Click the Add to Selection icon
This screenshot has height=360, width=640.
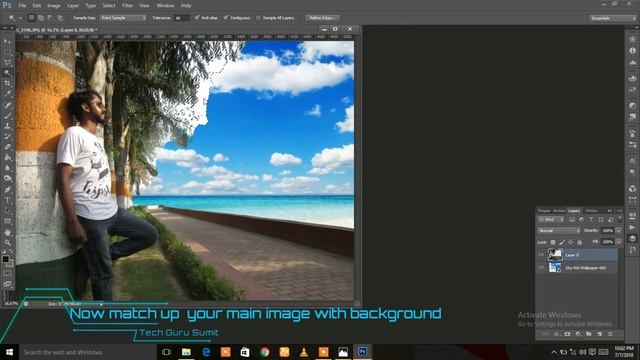41,18
